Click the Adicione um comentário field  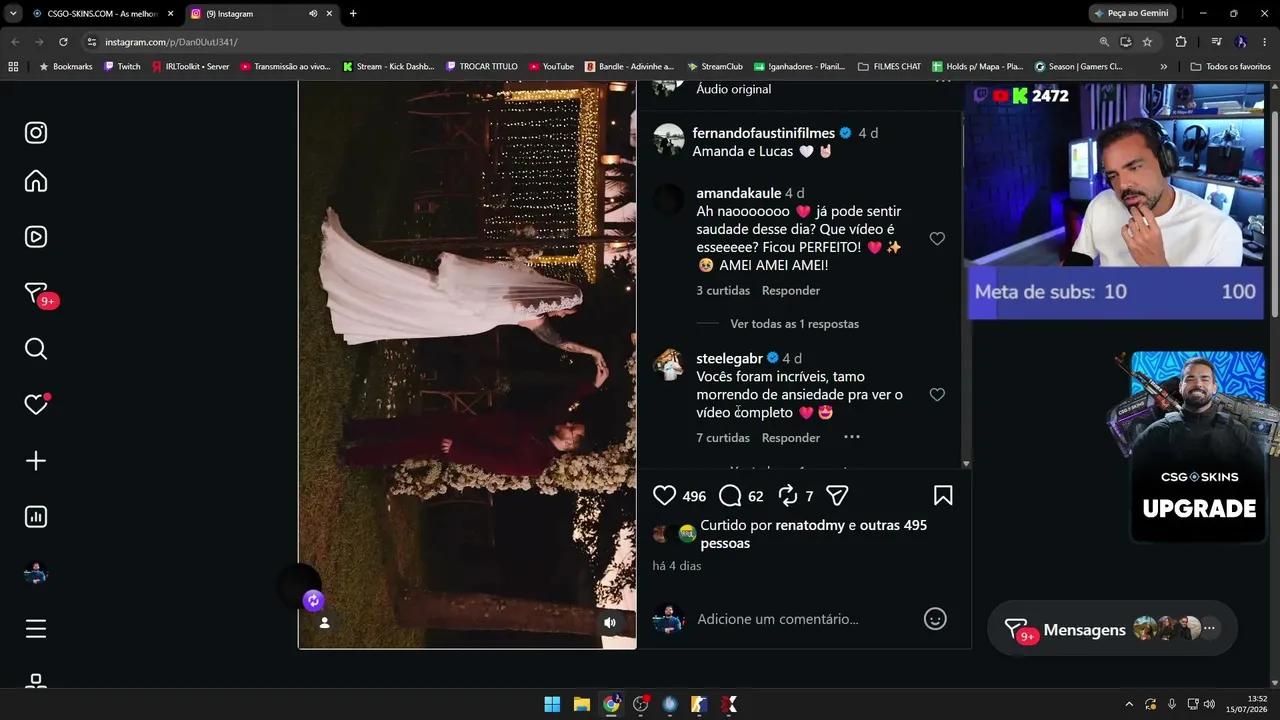[x=778, y=619]
